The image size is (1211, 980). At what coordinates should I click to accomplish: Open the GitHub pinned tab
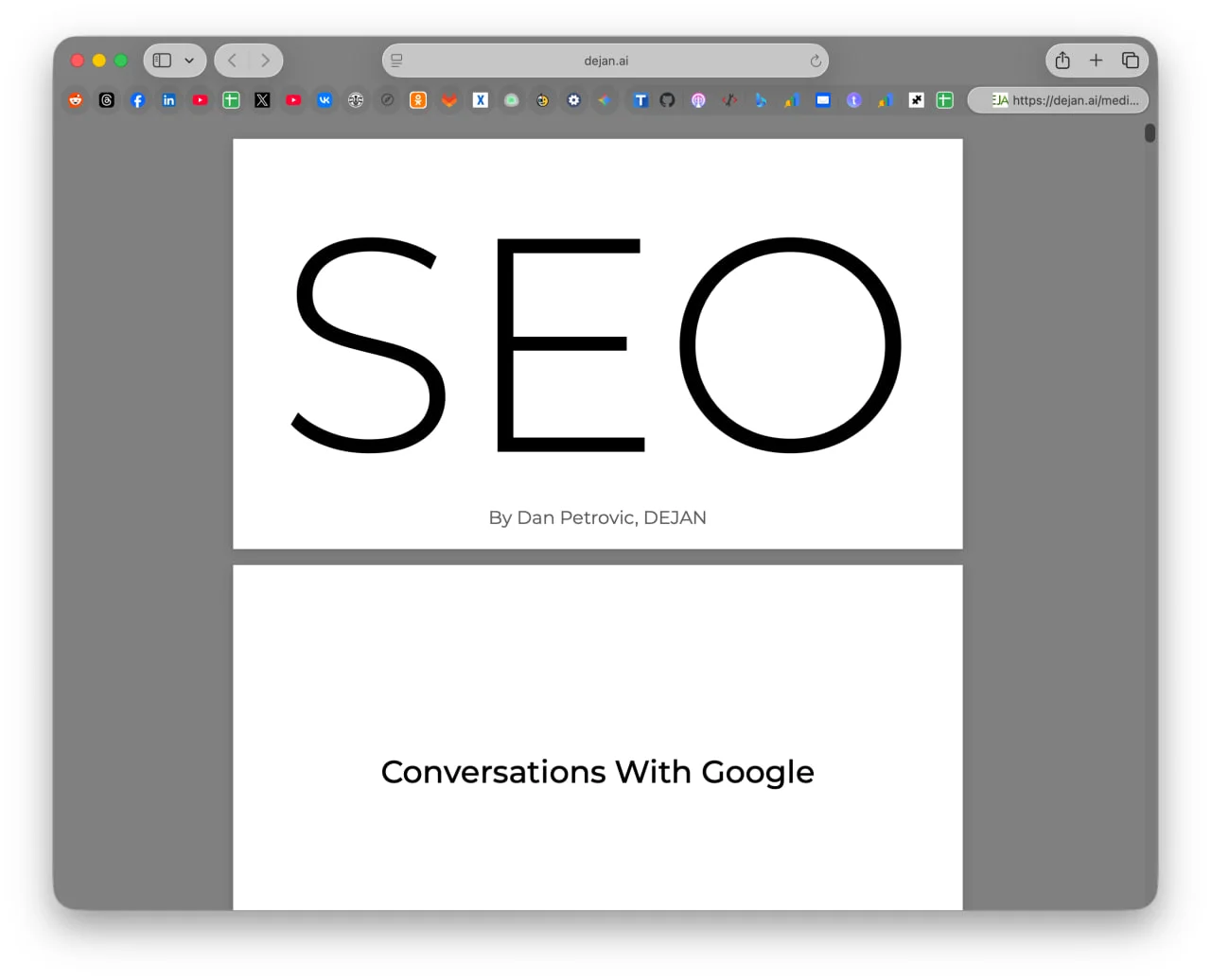tap(667, 100)
